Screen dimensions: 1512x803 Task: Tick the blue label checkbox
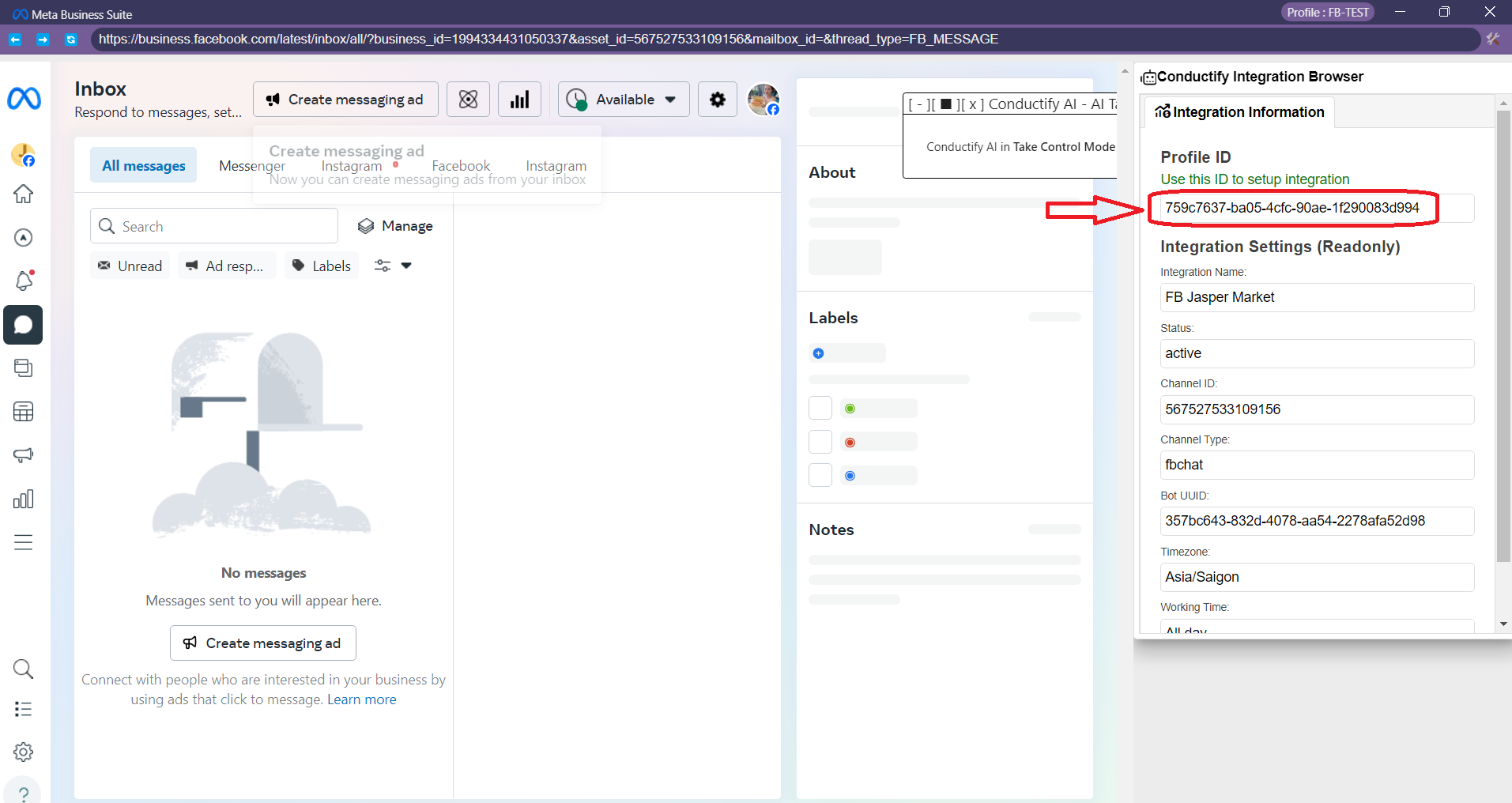pyautogui.click(x=820, y=476)
